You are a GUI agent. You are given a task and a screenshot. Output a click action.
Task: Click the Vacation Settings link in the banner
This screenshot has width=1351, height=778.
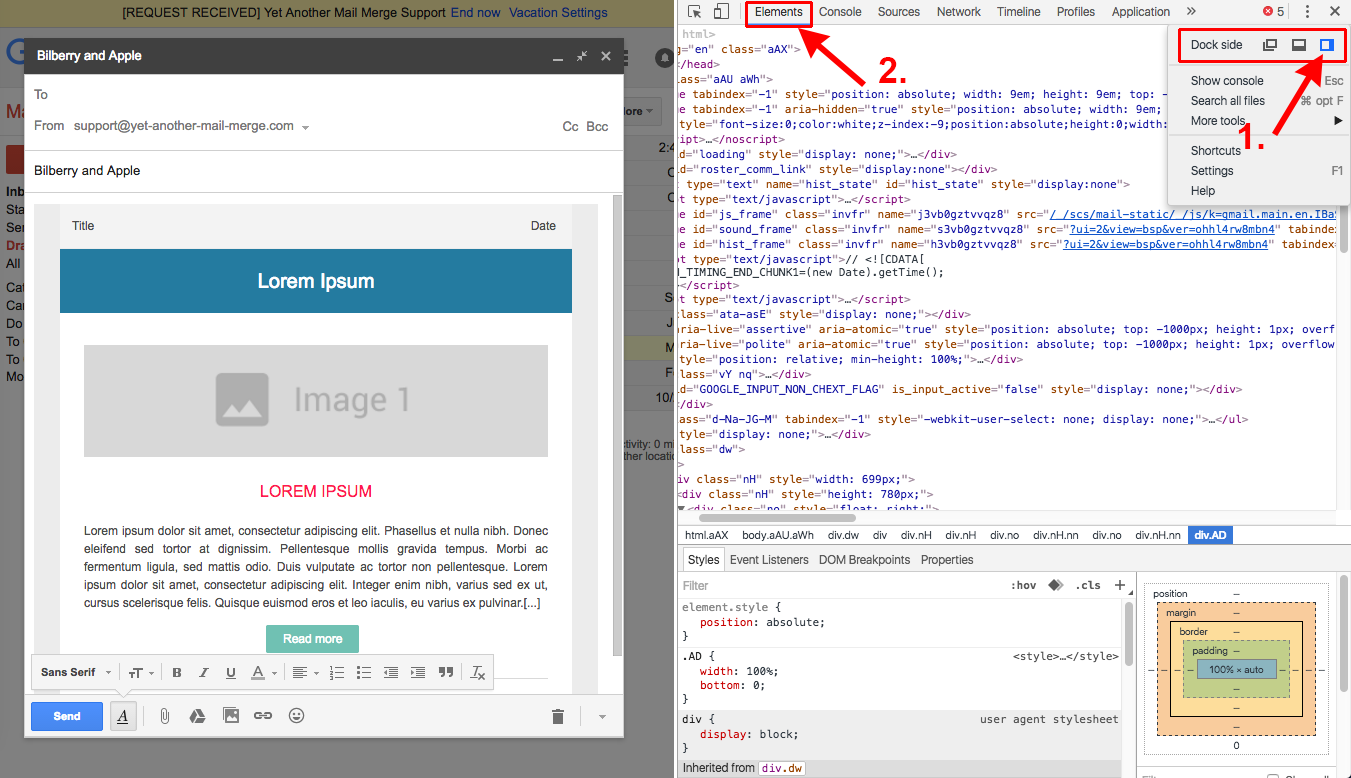(557, 12)
